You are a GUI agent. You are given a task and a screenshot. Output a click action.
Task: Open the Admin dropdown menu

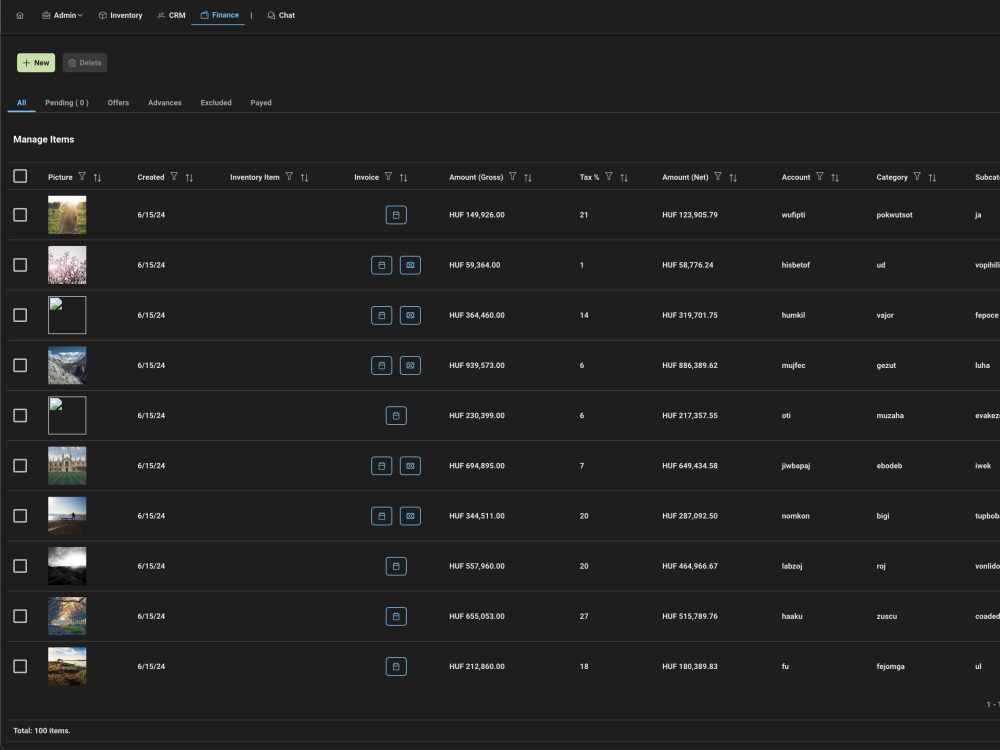click(62, 15)
